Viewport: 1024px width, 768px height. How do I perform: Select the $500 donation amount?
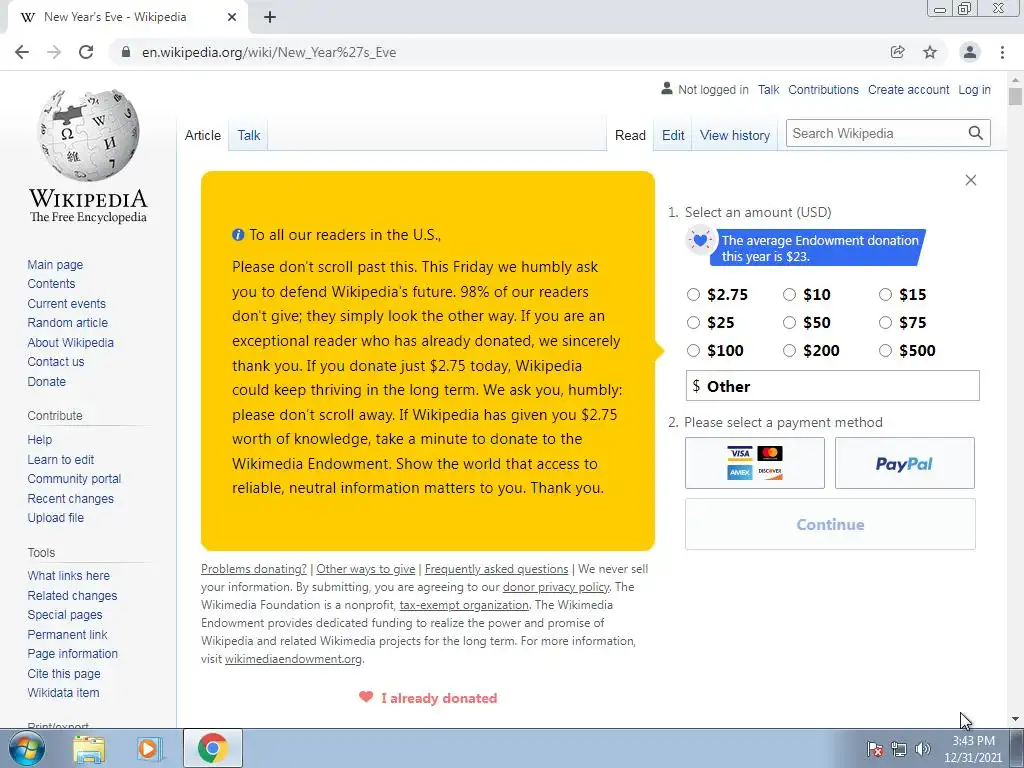[886, 351]
